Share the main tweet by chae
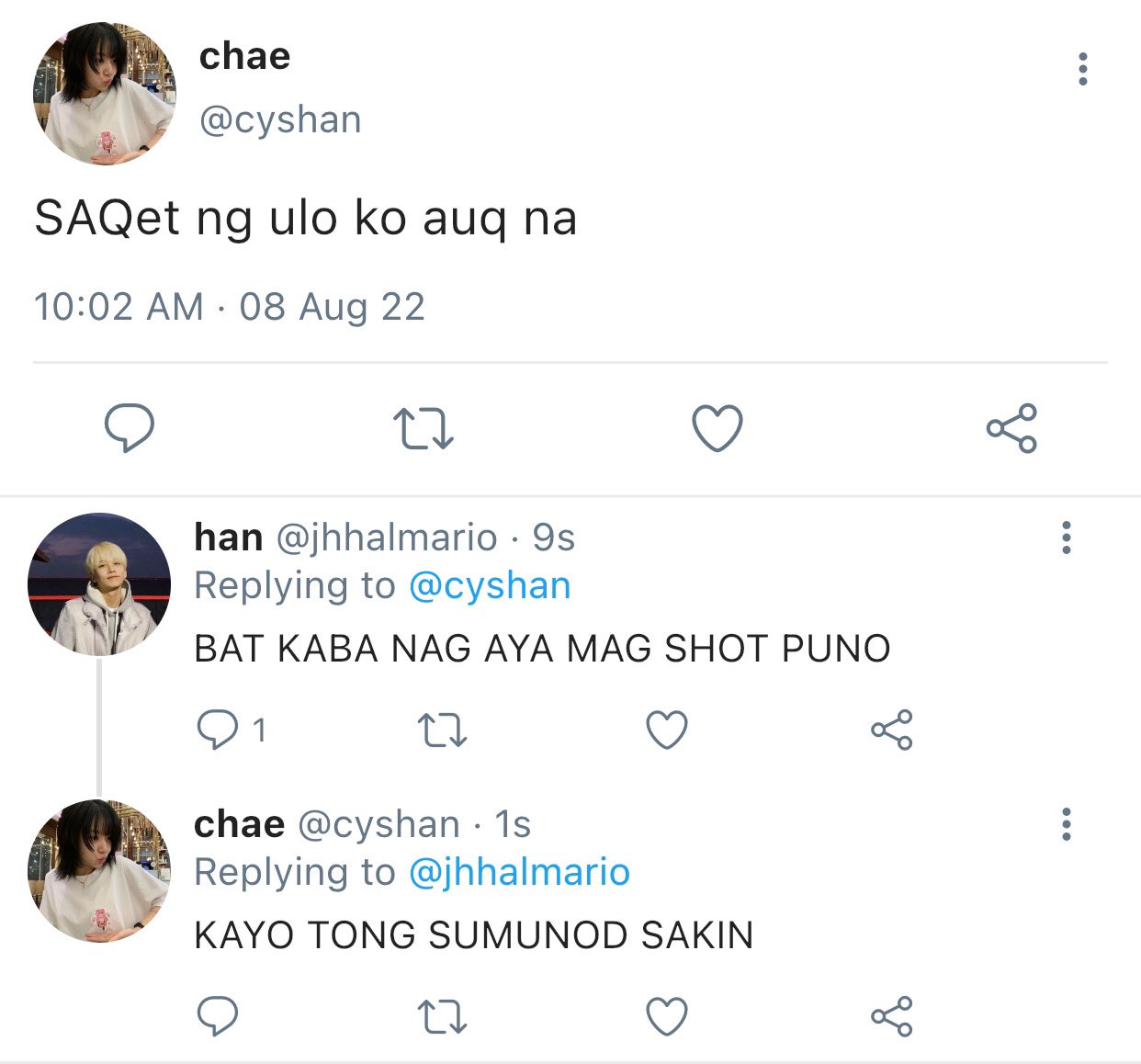The image size is (1141, 1064). tap(1011, 428)
